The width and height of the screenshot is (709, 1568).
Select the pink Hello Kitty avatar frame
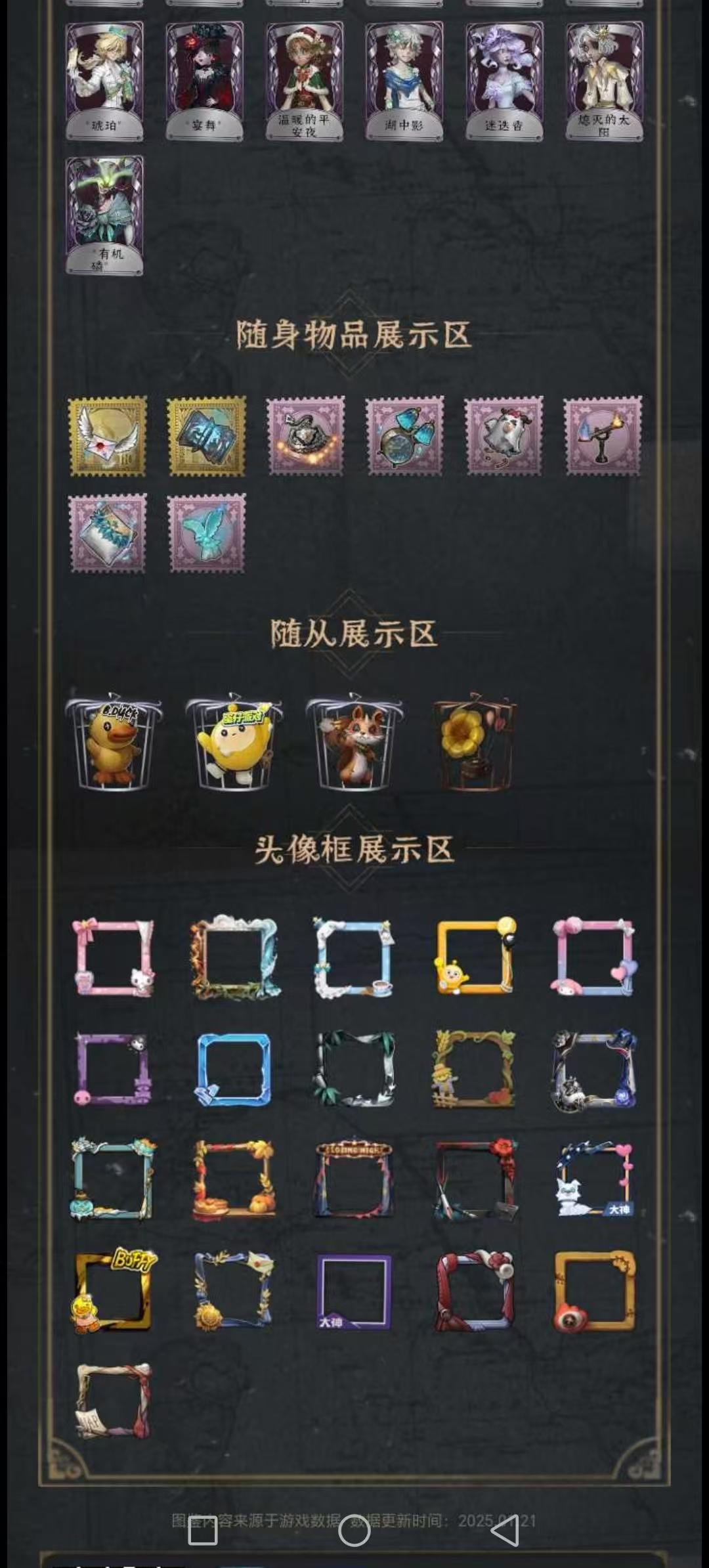pyautogui.click(x=114, y=957)
